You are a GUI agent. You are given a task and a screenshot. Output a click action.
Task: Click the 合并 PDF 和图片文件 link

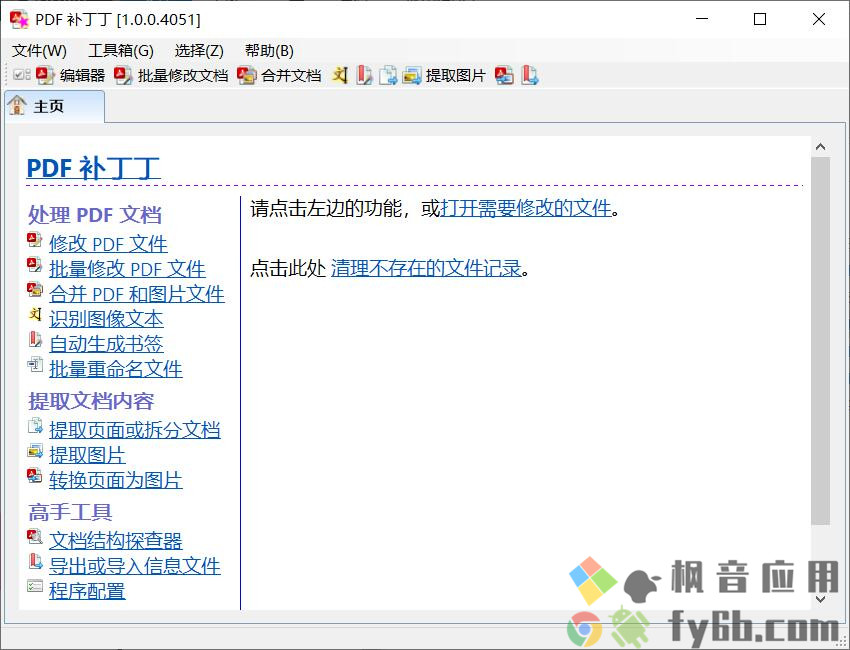tap(137, 294)
